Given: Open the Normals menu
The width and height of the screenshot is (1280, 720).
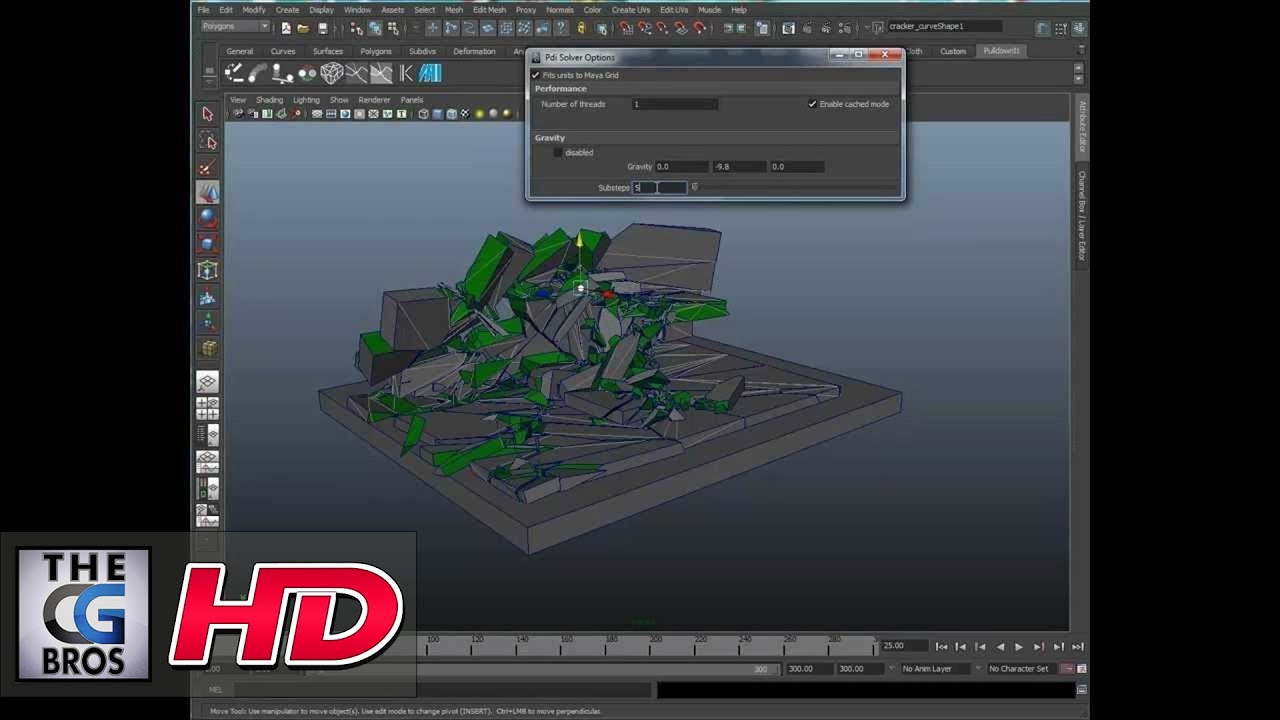Looking at the screenshot, I should click(560, 10).
